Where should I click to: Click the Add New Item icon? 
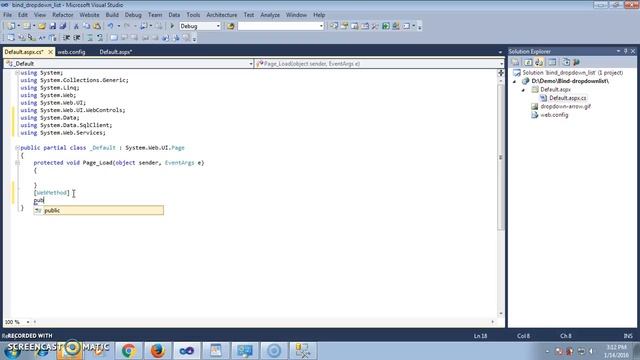click(27, 26)
